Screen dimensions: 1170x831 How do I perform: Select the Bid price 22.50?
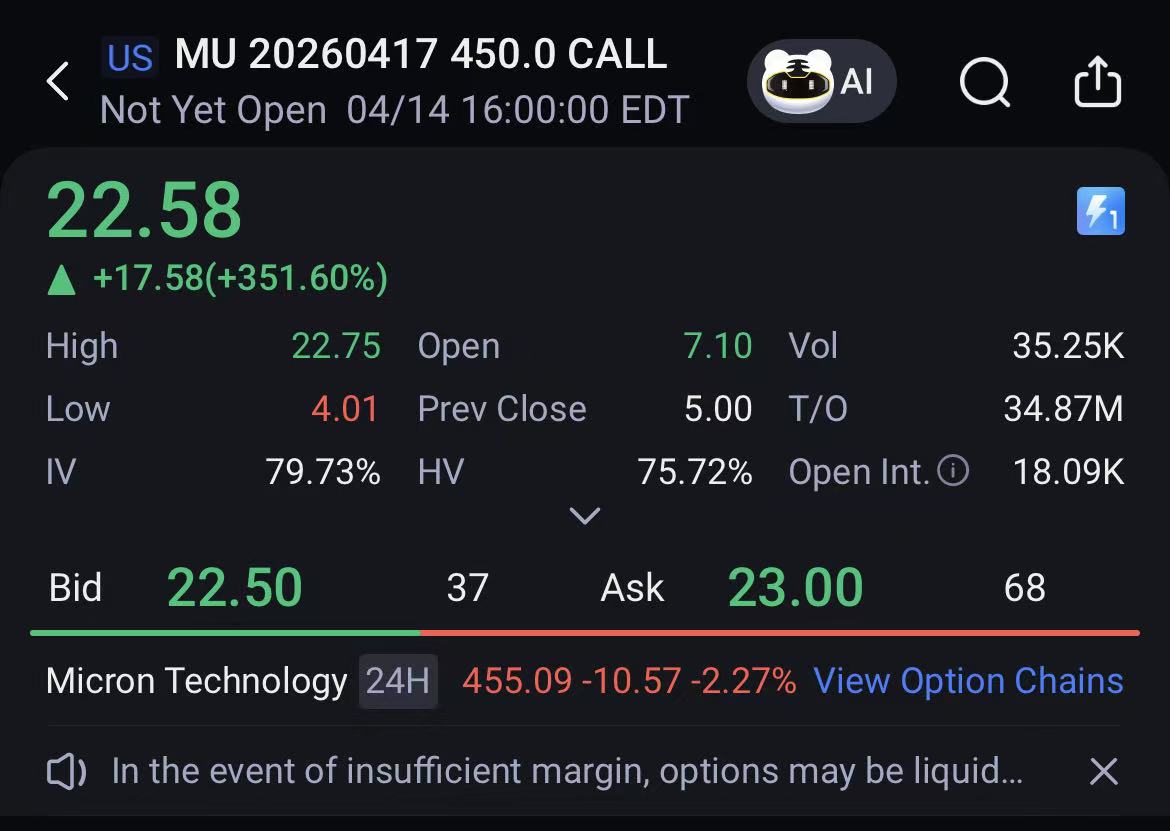(234, 588)
